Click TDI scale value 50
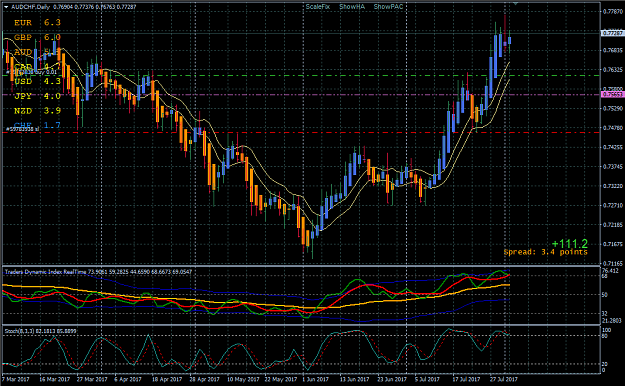This screenshot has width=625, height=386. [605, 295]
